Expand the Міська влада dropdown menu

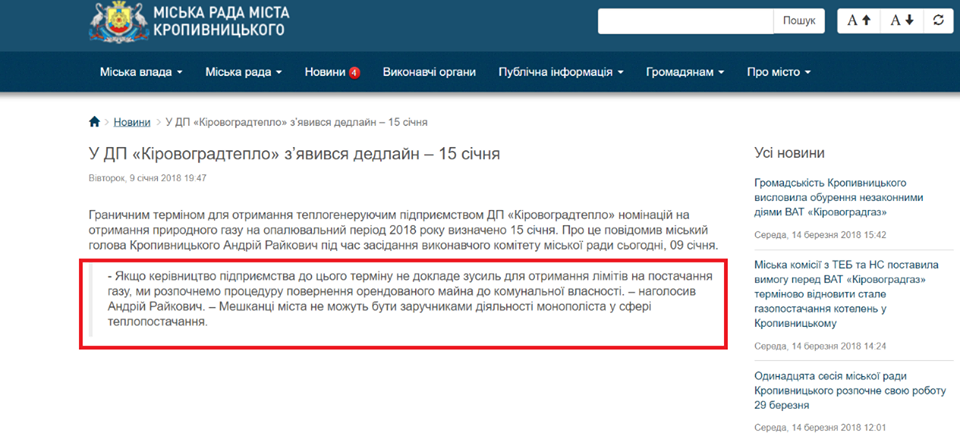pyautogui.click(x=141, y=72)
